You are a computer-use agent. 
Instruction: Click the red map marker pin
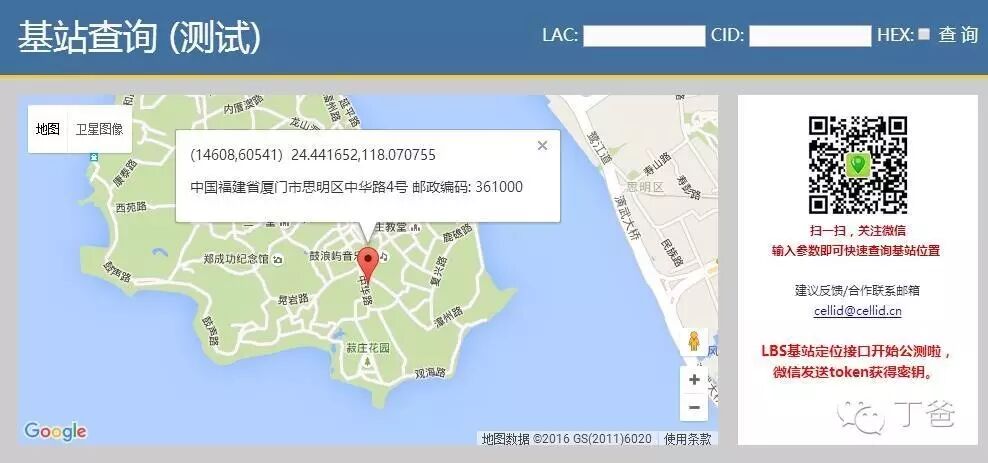point(369,265)
